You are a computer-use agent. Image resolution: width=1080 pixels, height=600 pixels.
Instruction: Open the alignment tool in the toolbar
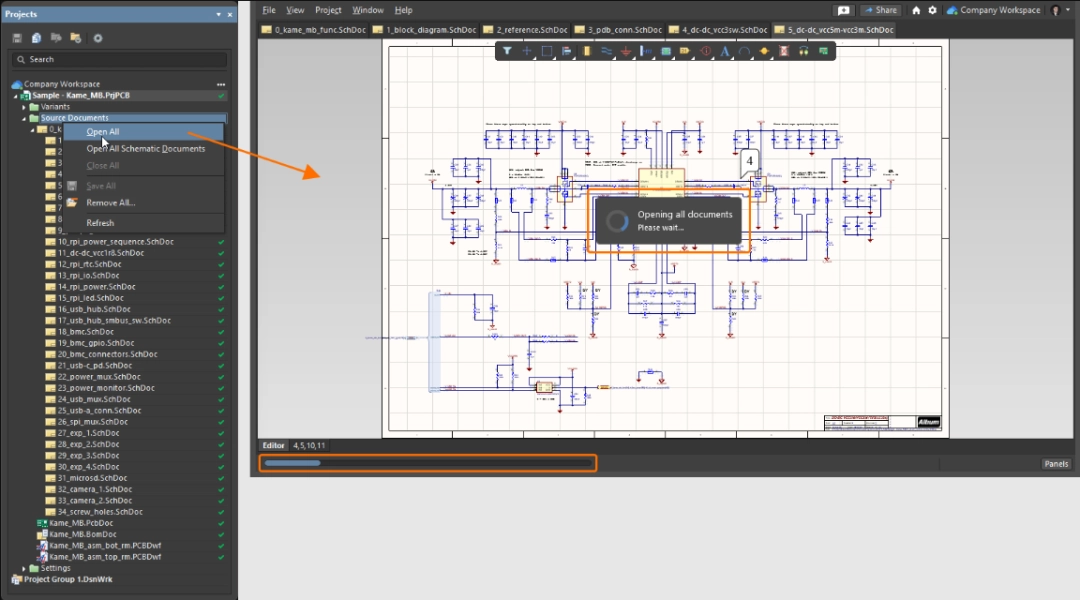pyautogui.click(x=567, y=50)
